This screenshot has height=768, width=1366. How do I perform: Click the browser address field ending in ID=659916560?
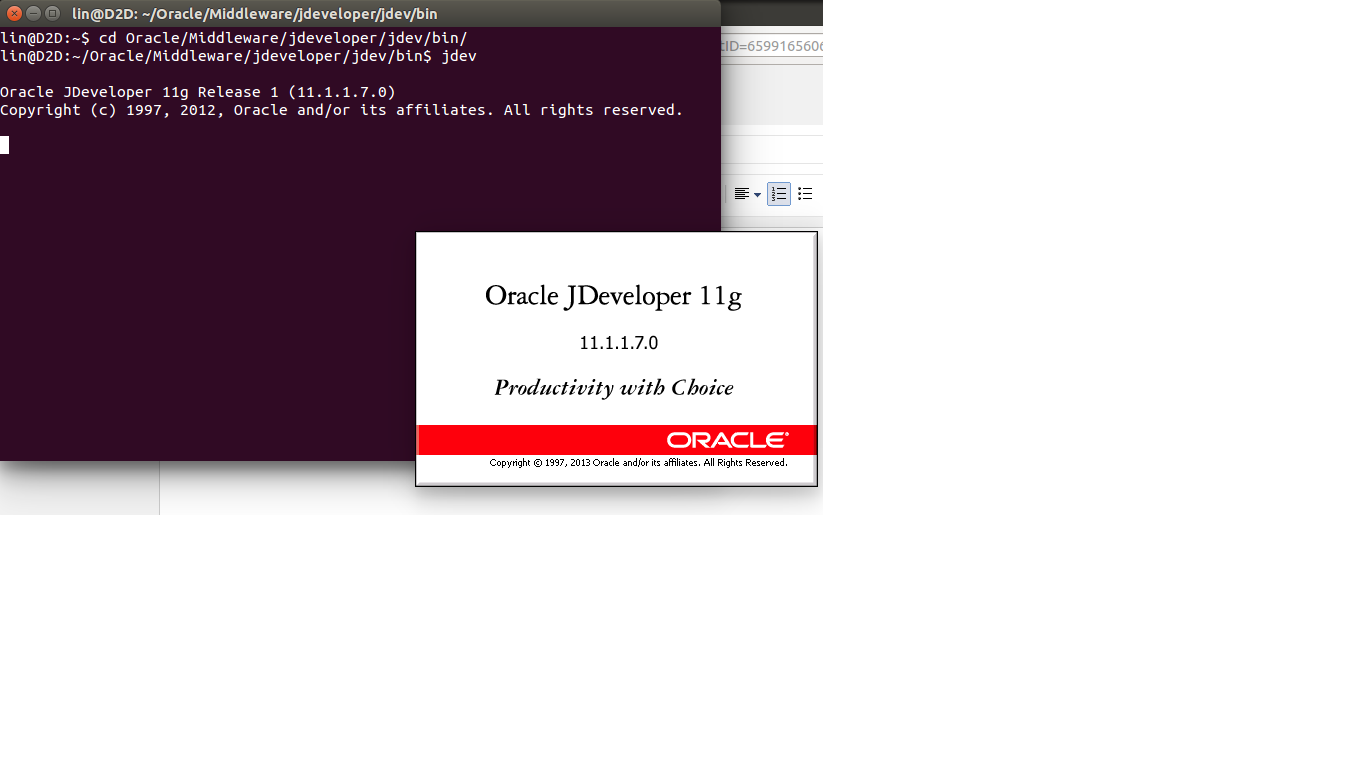(x=771, y=46)
